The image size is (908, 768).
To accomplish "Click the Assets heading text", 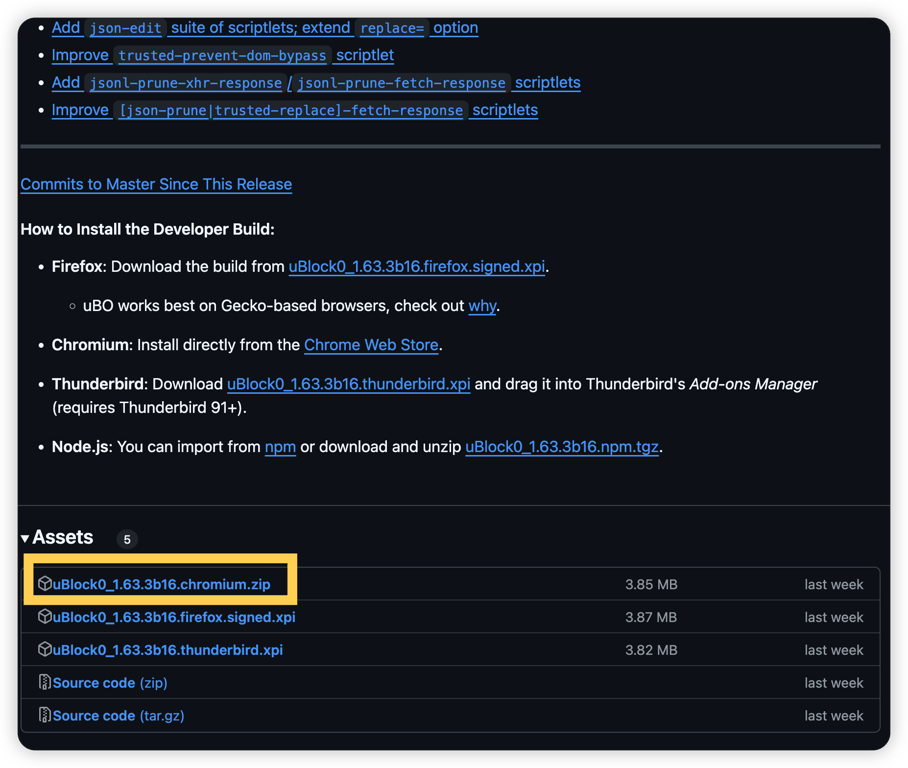I will (x=63, y=537).
